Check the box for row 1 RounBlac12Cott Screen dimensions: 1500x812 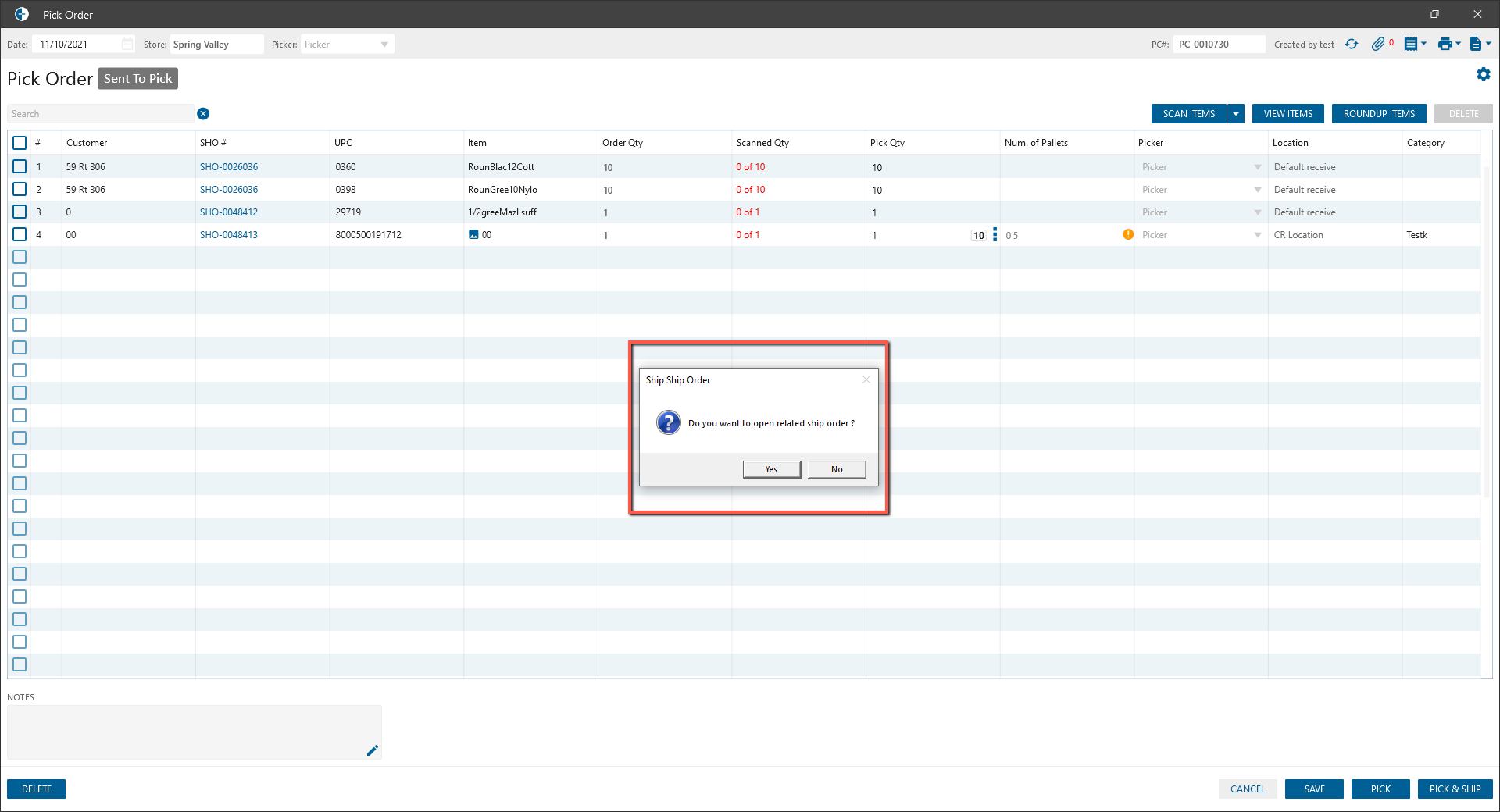point(20,166)
